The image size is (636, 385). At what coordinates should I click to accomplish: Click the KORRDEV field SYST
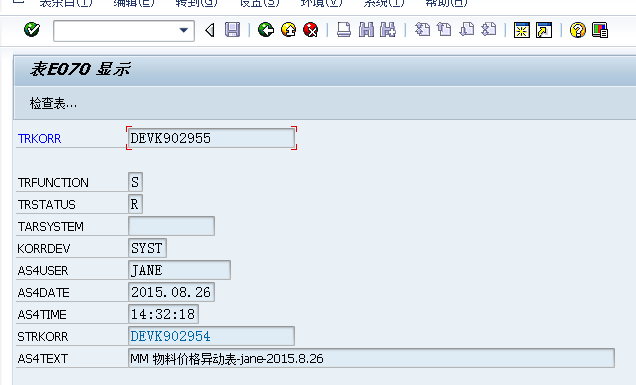(147, 248)
